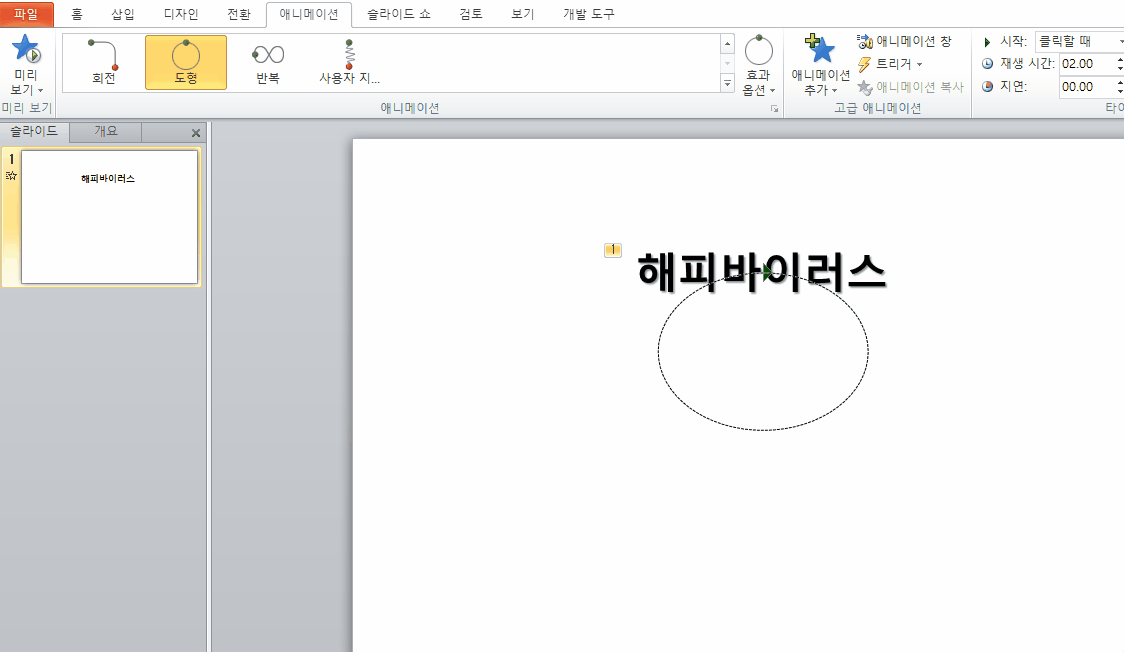Open the 시작 timing combo box
Screen dimensions: 1124x652
1079,42
